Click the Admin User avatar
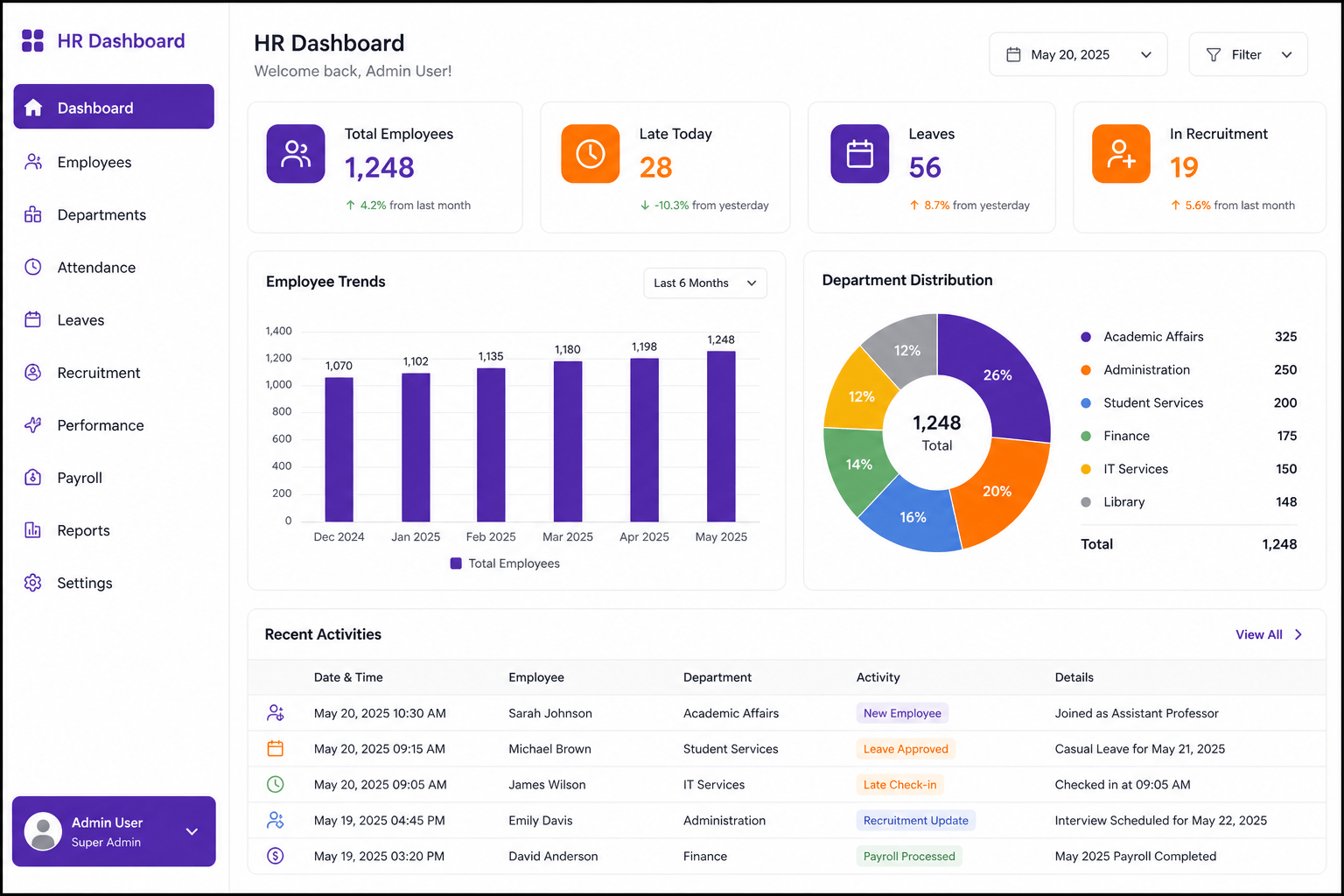 coord(43,831)
